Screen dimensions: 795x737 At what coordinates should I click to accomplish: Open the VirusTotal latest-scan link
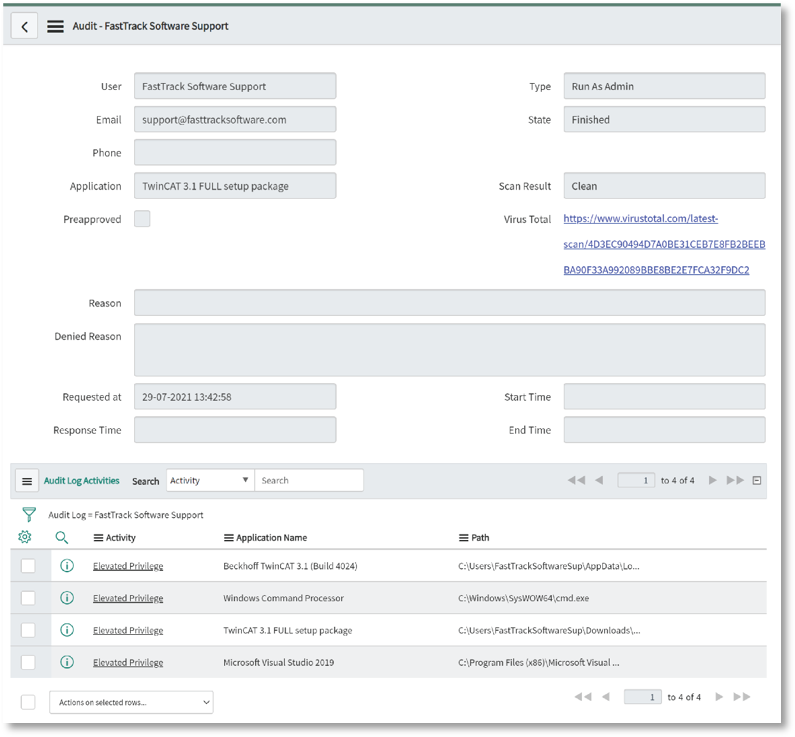[x=664, y=244]
